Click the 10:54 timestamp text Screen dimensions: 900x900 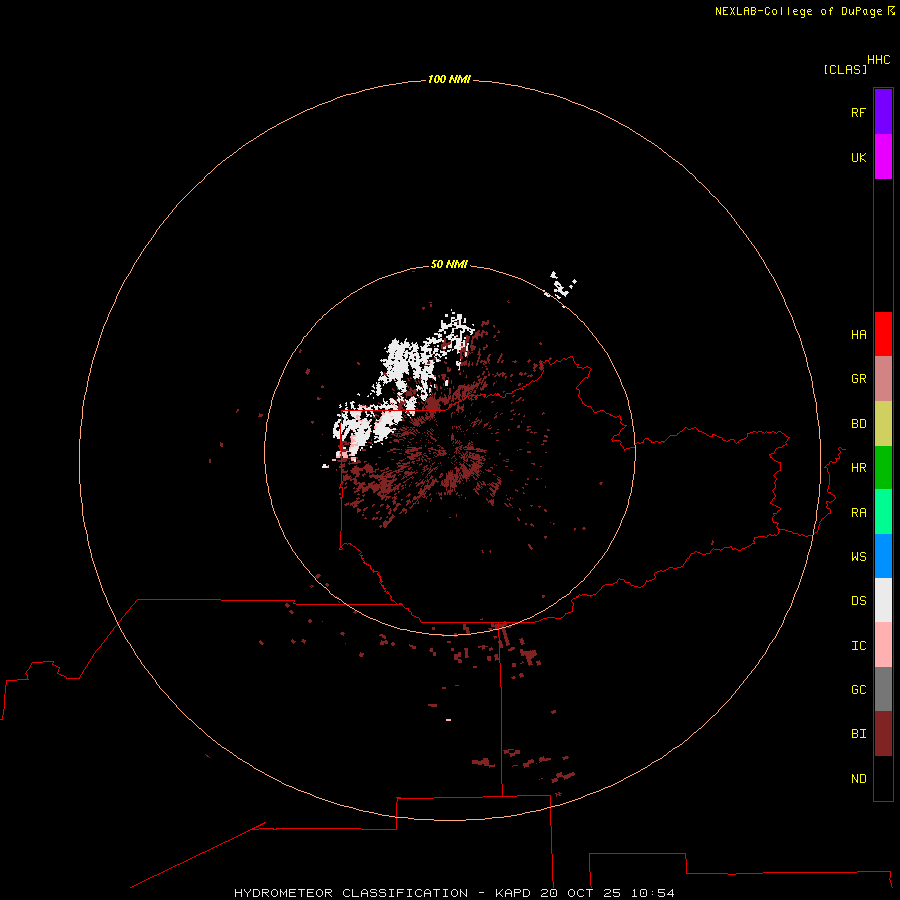coord(653,893)
